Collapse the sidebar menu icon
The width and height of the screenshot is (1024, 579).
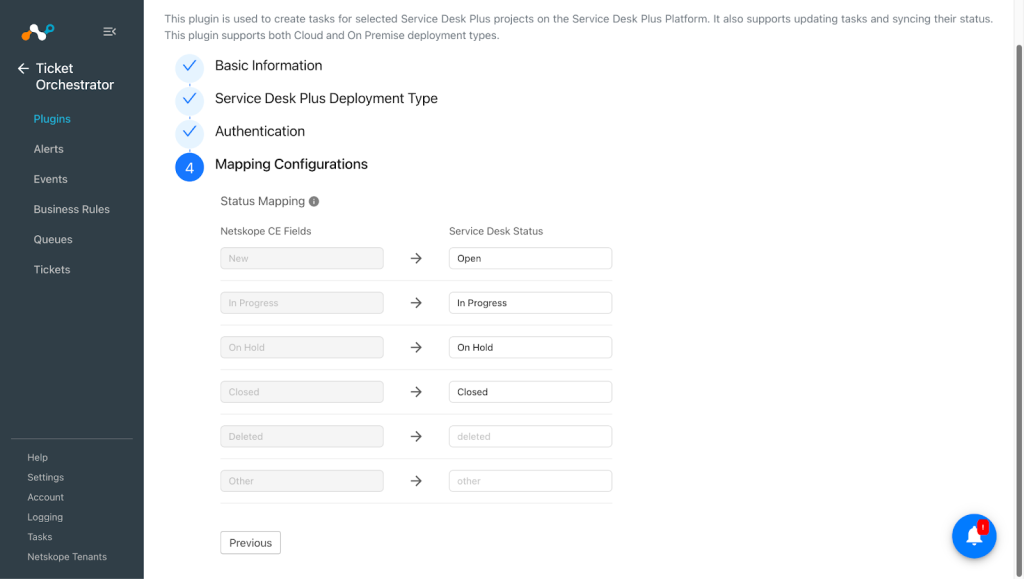(110, 31)
